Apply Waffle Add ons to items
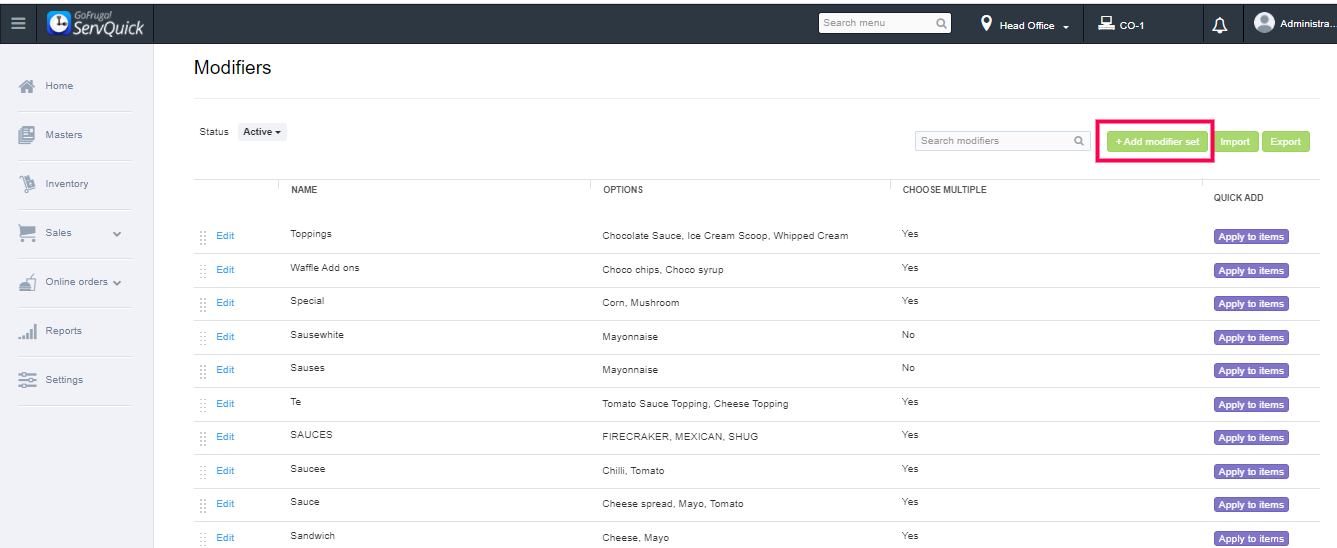1337x548 pixels. coord(1251,271)
